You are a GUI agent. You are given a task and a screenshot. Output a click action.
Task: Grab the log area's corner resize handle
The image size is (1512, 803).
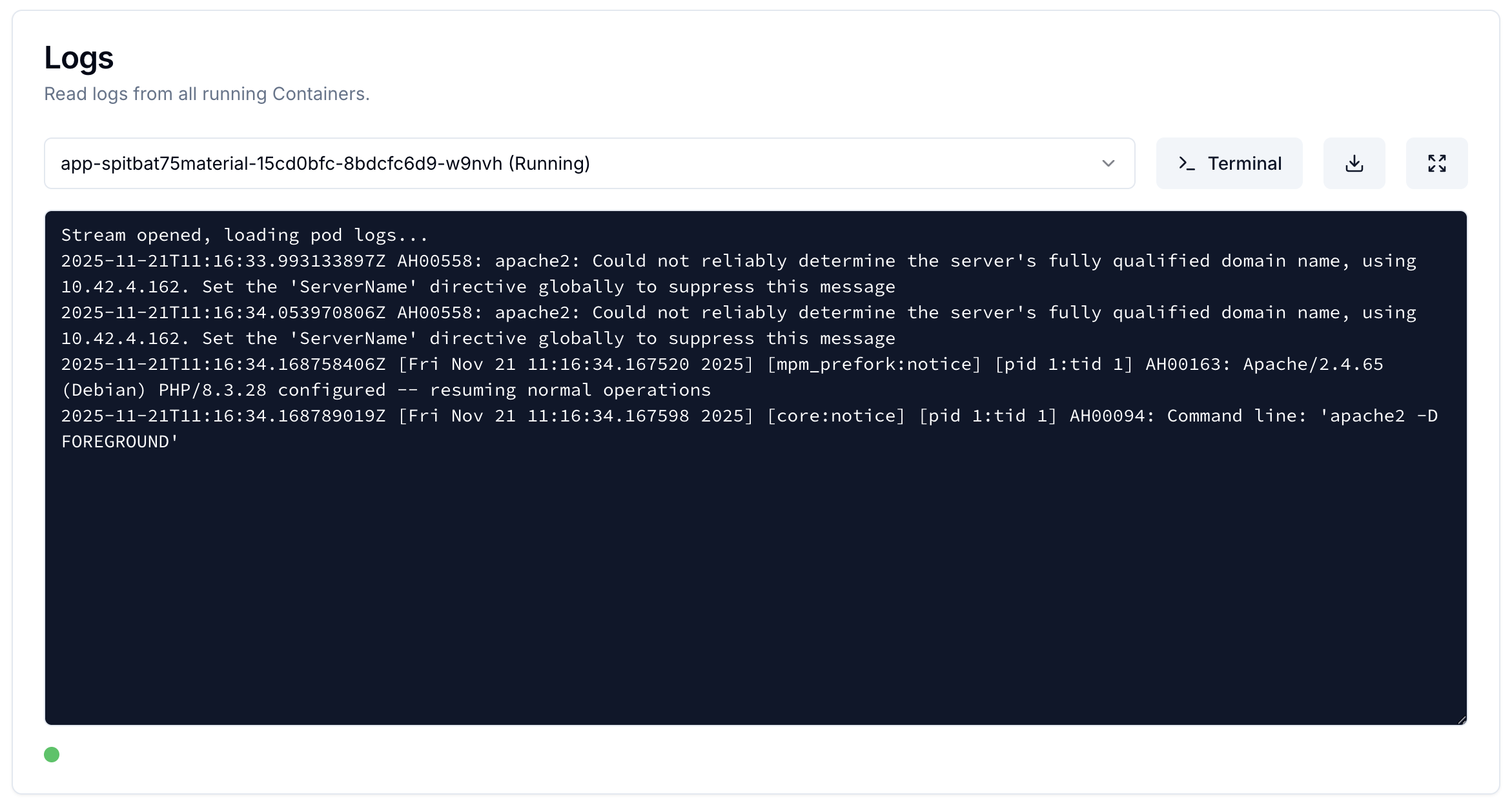click(1461, 719)
